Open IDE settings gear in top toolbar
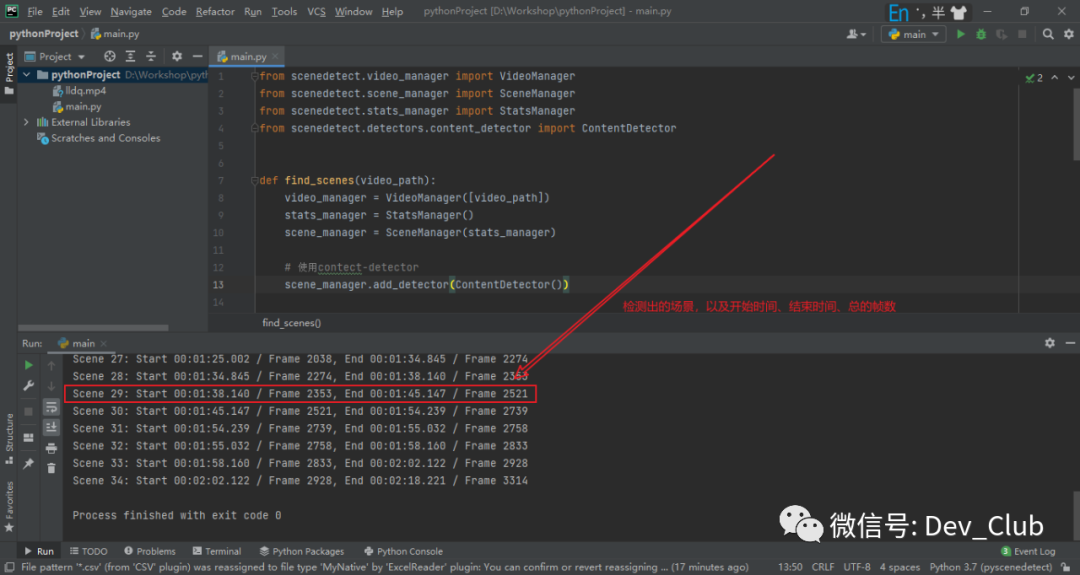 1068,34
